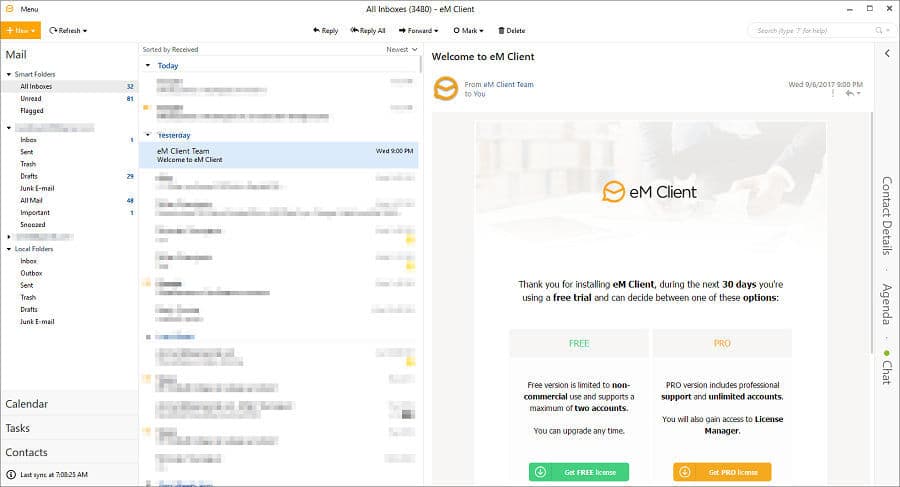Click the 'Last sync at 7:08:25 AM' status text
This screenshot has width=900, height=487.
click(x=54, y=475)
